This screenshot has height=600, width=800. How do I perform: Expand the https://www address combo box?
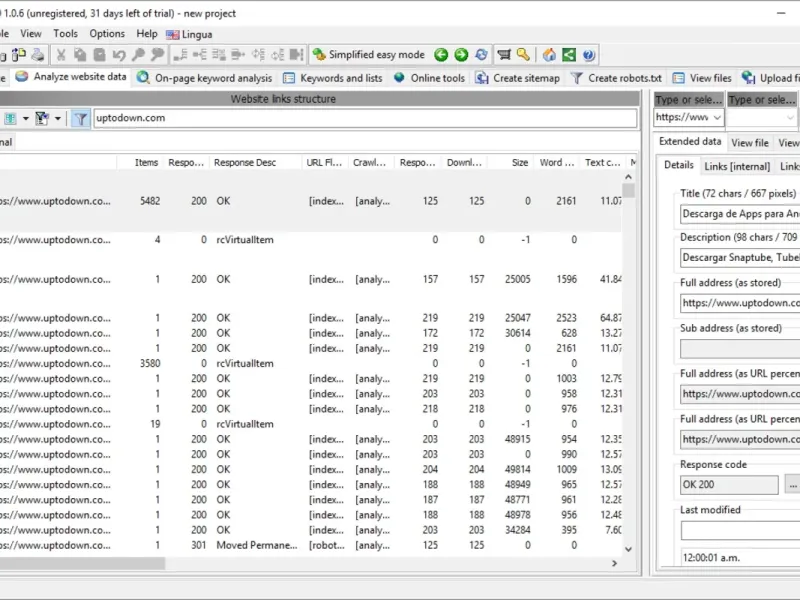717,118
